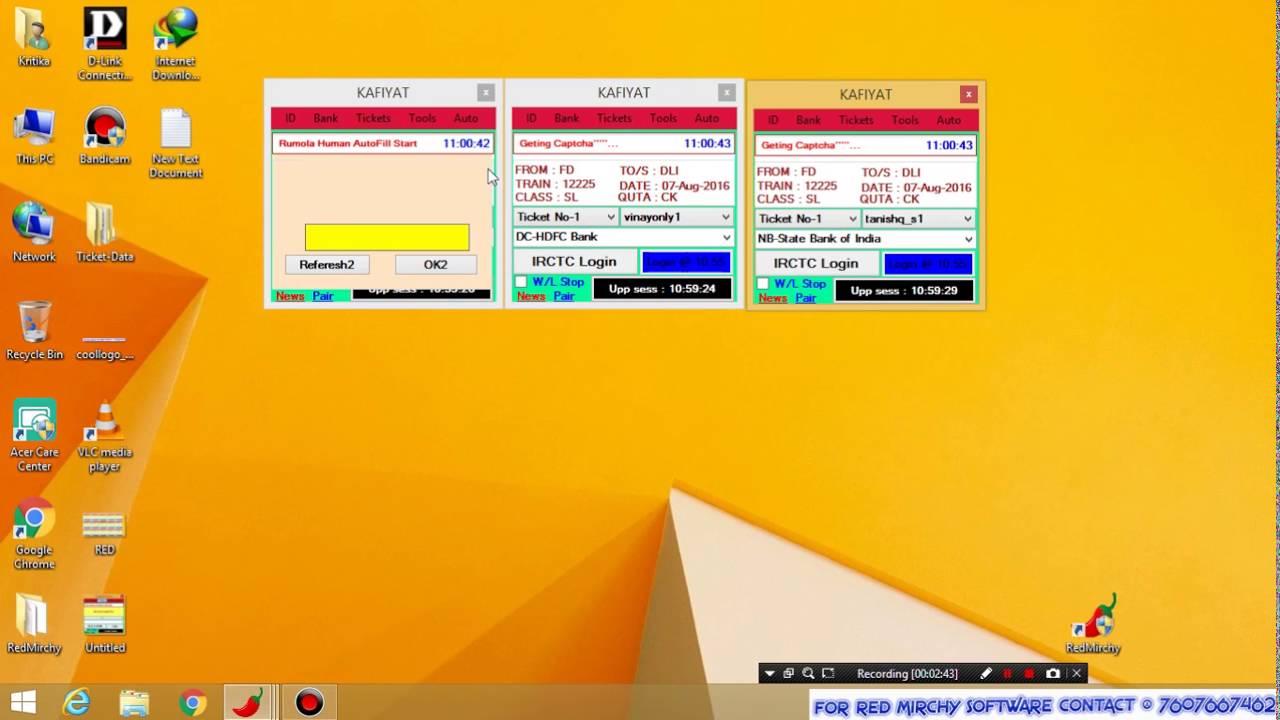Launch the Internet Download Manager shortcut
This screenshot has width=1280, height=720.
175,45
